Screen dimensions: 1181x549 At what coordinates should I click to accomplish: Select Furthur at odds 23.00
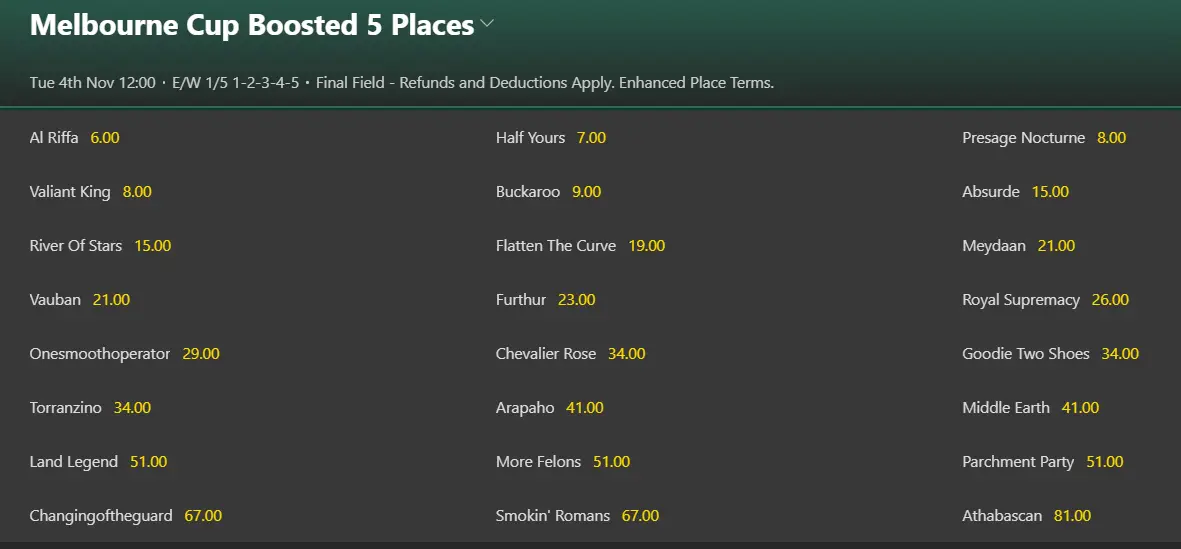tap(577, 300)
